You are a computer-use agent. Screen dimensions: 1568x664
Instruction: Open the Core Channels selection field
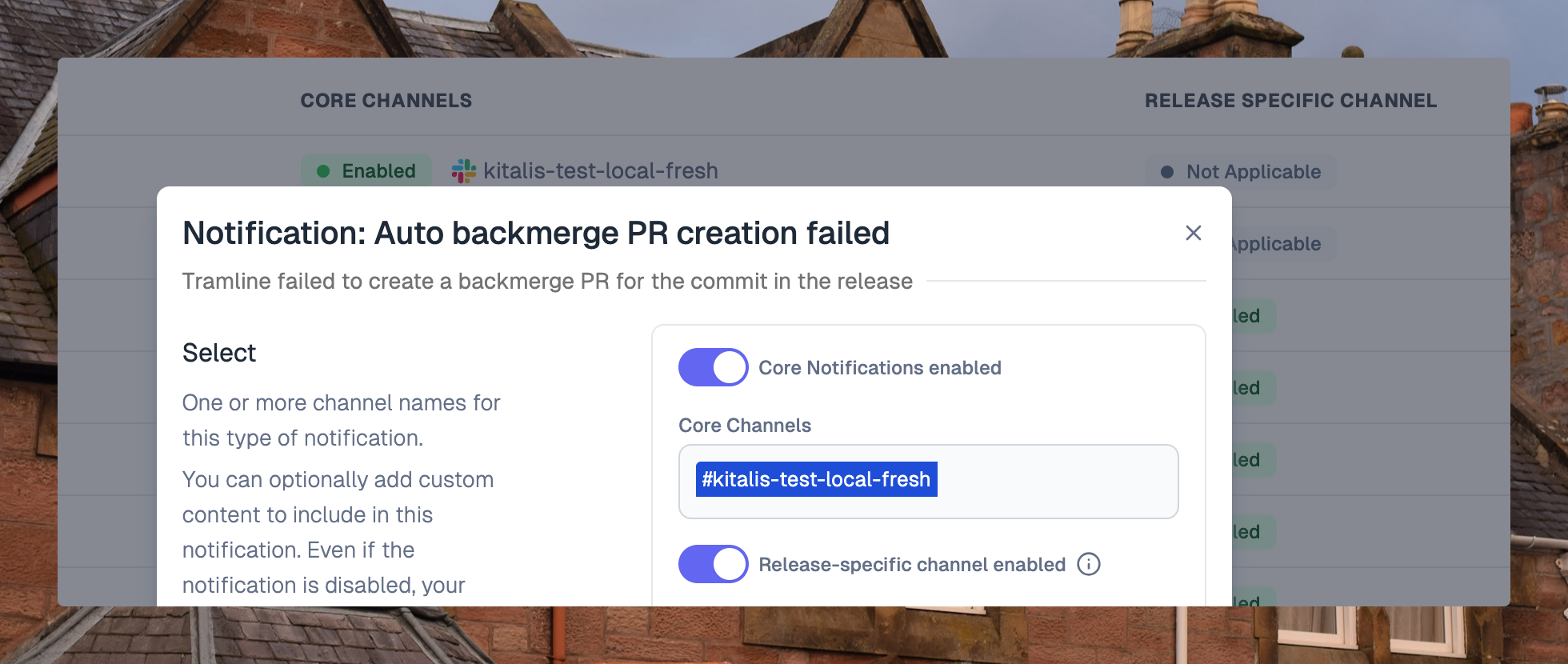(928, 482)
